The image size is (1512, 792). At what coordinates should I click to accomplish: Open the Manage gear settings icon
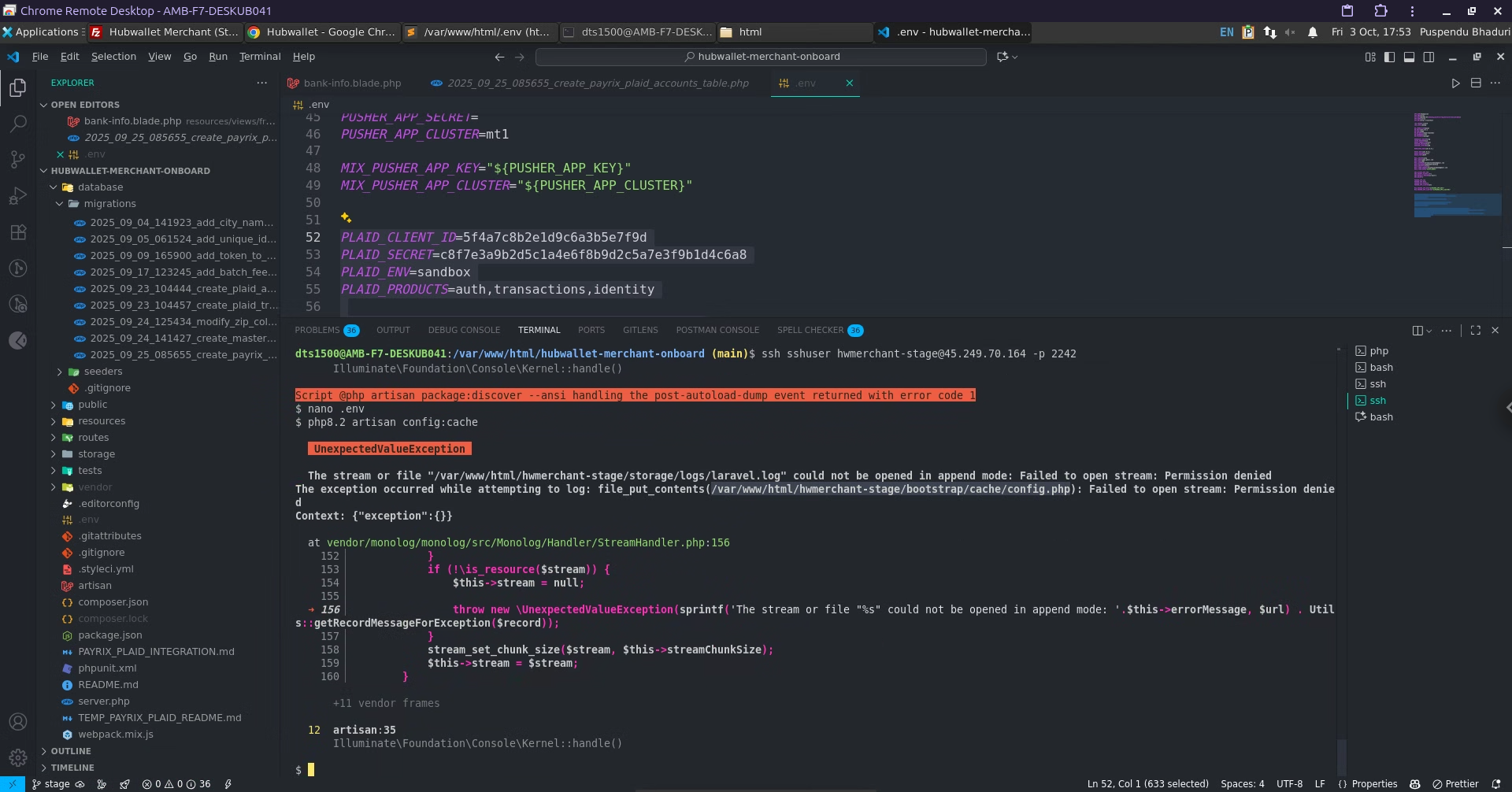(x=17, y=757)
